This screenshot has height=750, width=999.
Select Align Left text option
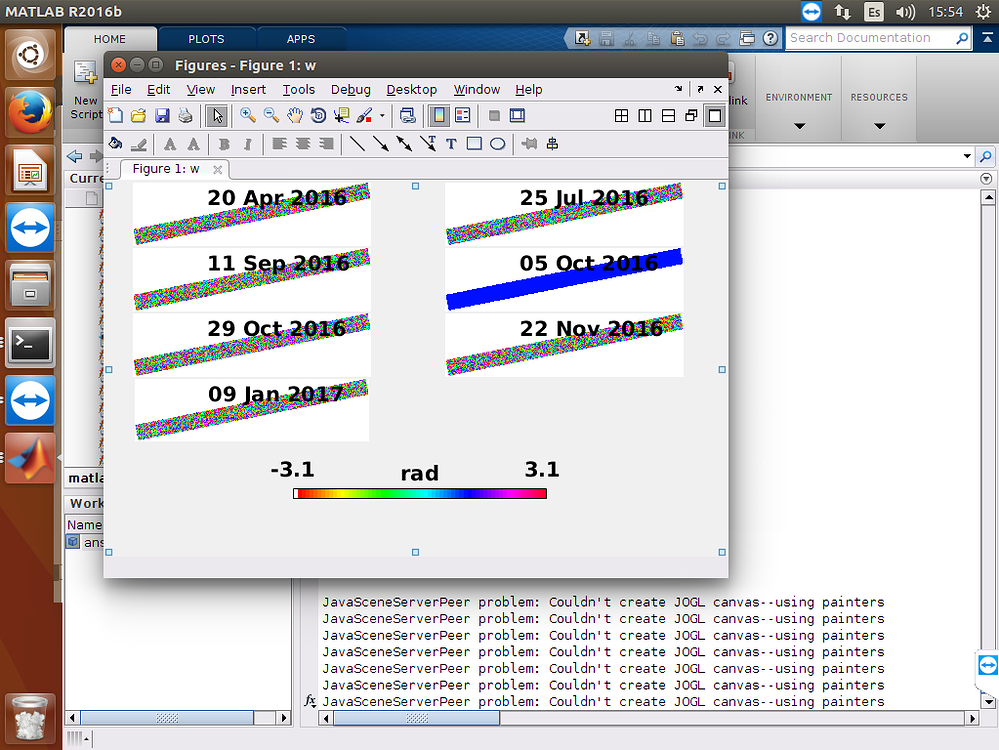pos(279,144)
